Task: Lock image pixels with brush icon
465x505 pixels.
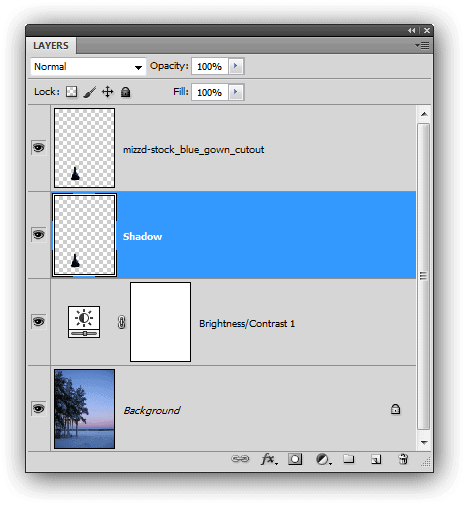Action: coord(90,92)
